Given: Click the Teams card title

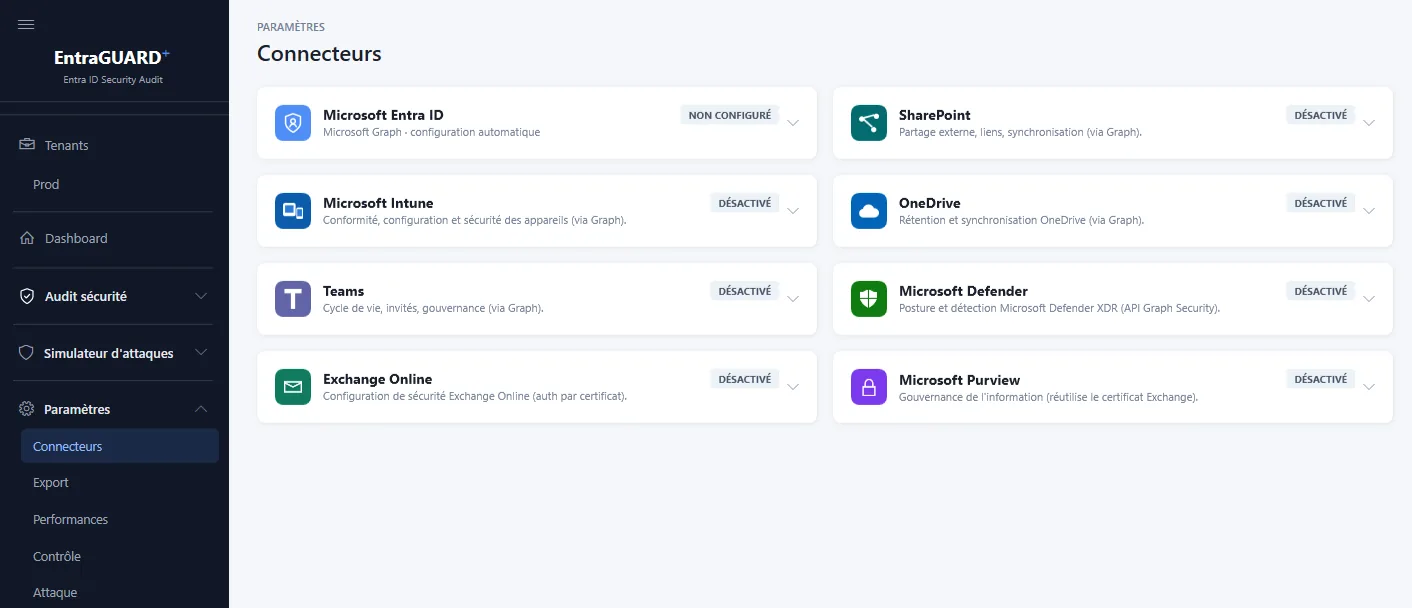Looking at the screenshot, I should click(343, 291).
